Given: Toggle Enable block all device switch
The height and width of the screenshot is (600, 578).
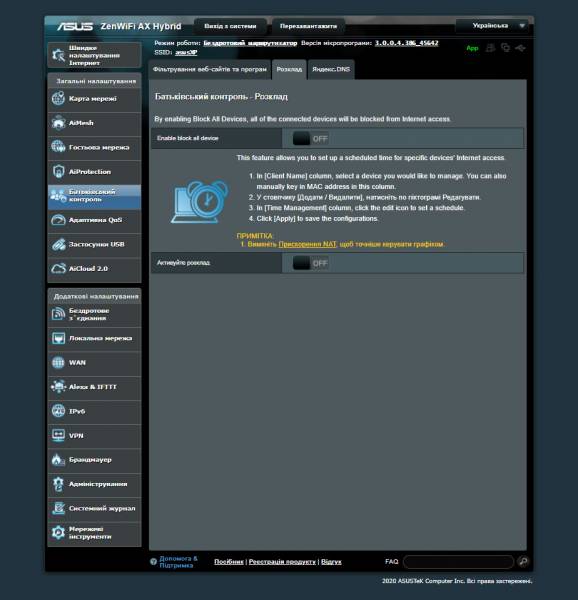Looking at the screenshot, I should (310, 139).
